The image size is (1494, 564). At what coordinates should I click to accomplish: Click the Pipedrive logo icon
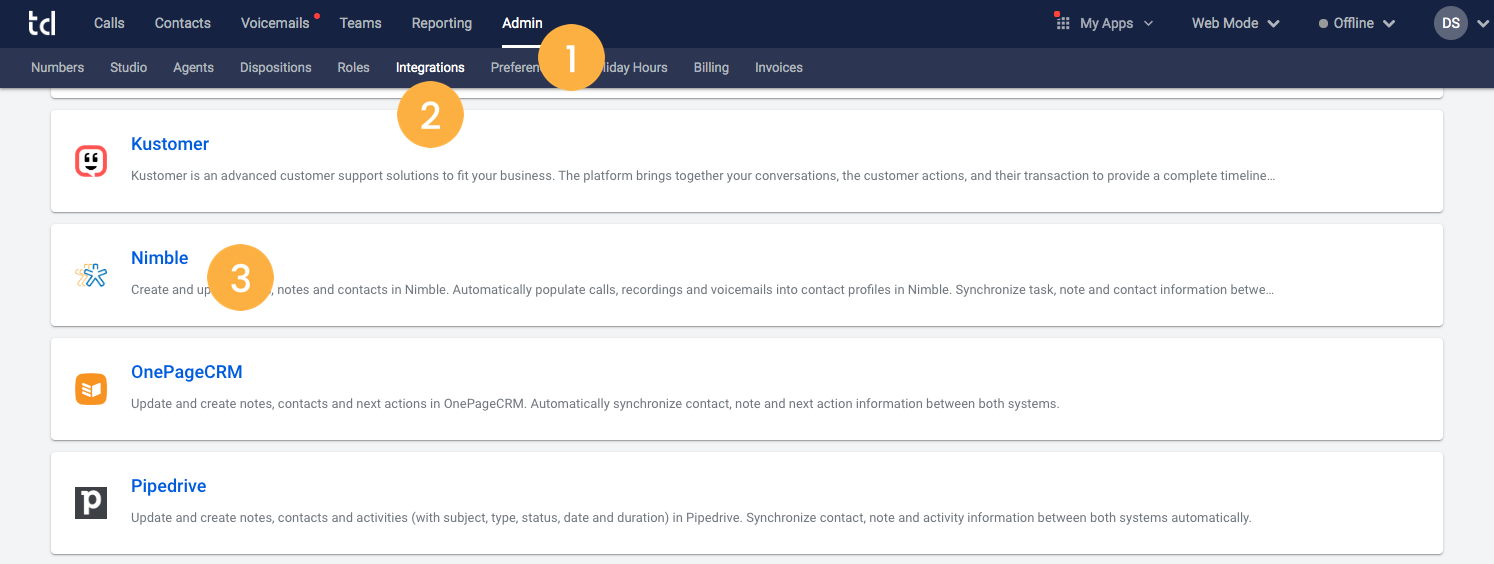pos(91,503)
